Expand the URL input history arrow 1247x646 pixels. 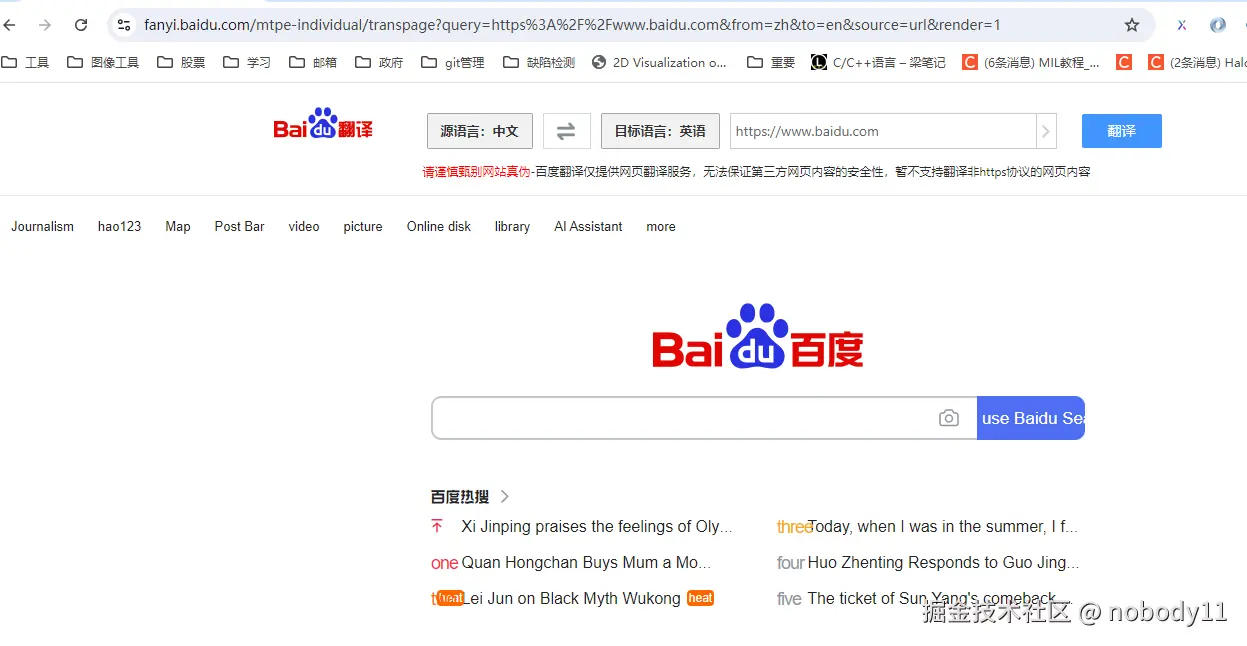pos(1046,131)
